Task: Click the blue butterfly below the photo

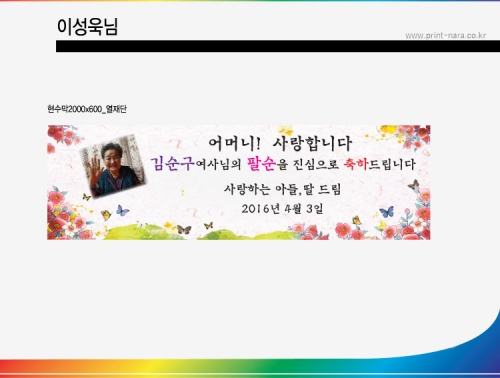Action: click(x=122, y=210)
